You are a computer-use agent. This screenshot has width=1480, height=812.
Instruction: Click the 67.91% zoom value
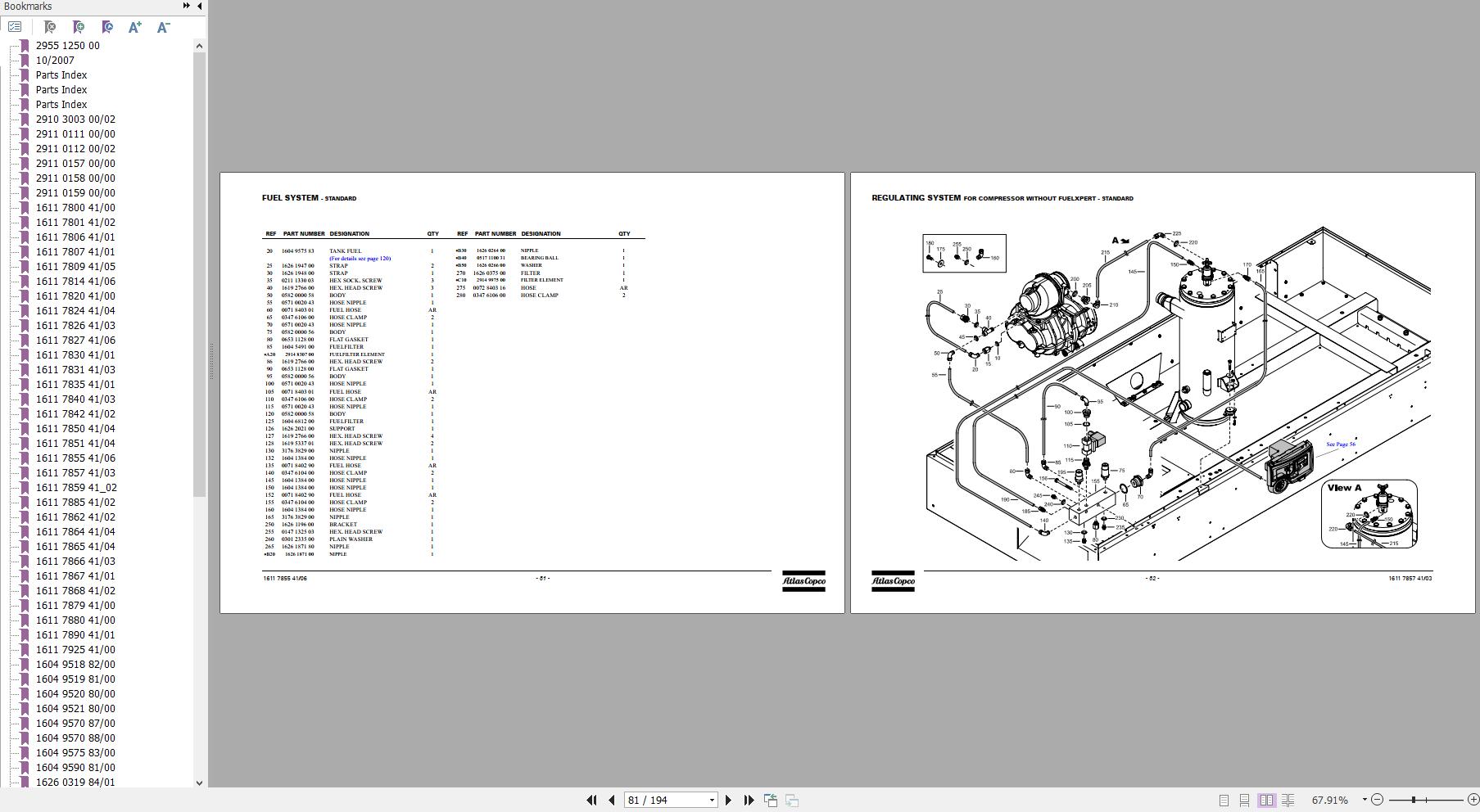[1329, 800]
